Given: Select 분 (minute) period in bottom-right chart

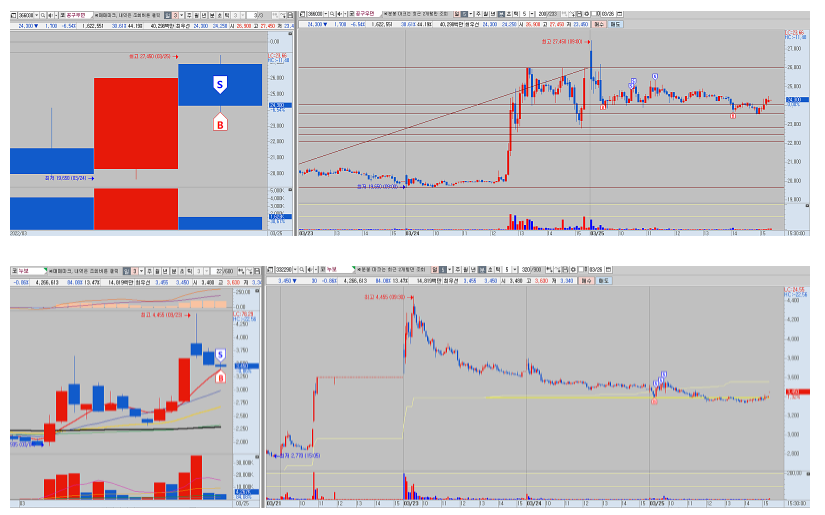Looking at the screenshot, I should [x=481, y=269].
